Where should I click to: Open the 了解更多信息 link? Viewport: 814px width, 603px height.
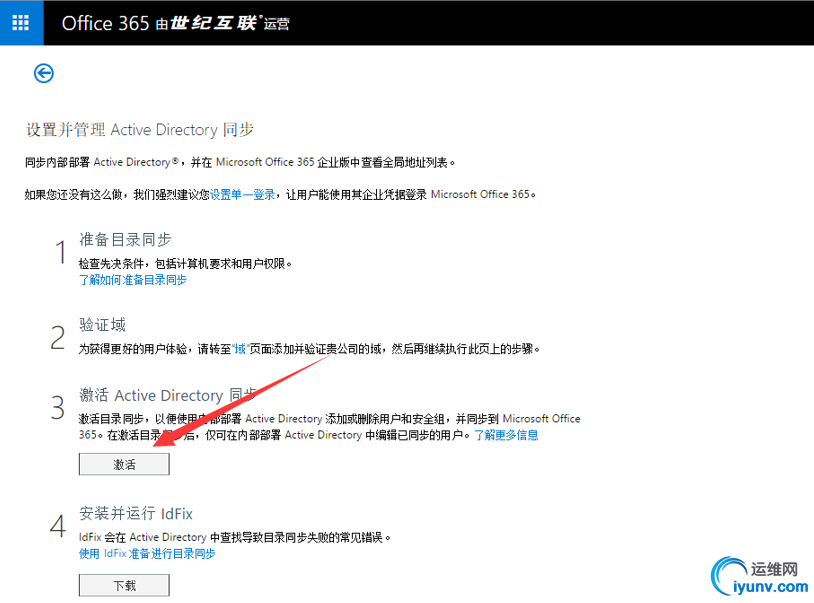pyautogui.click(x=506, y=435)
